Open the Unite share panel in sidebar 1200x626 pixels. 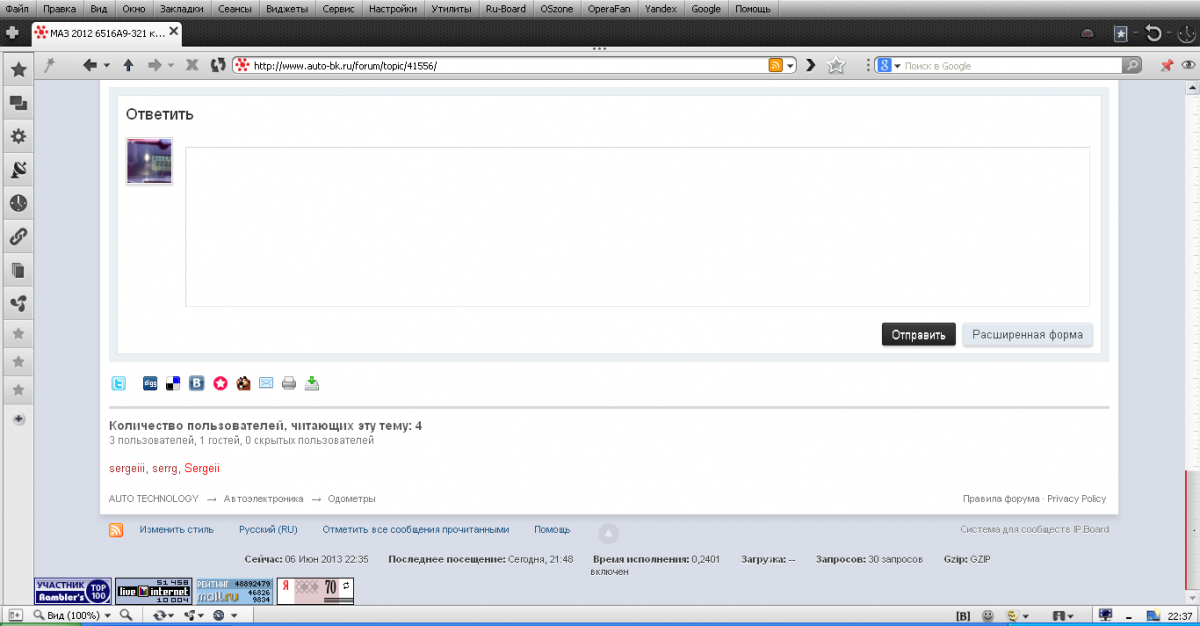click(18, 303)
